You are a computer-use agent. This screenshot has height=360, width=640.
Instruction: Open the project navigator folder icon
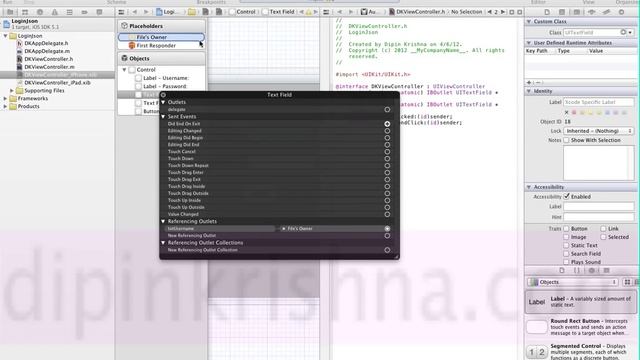tap(10, 12)
